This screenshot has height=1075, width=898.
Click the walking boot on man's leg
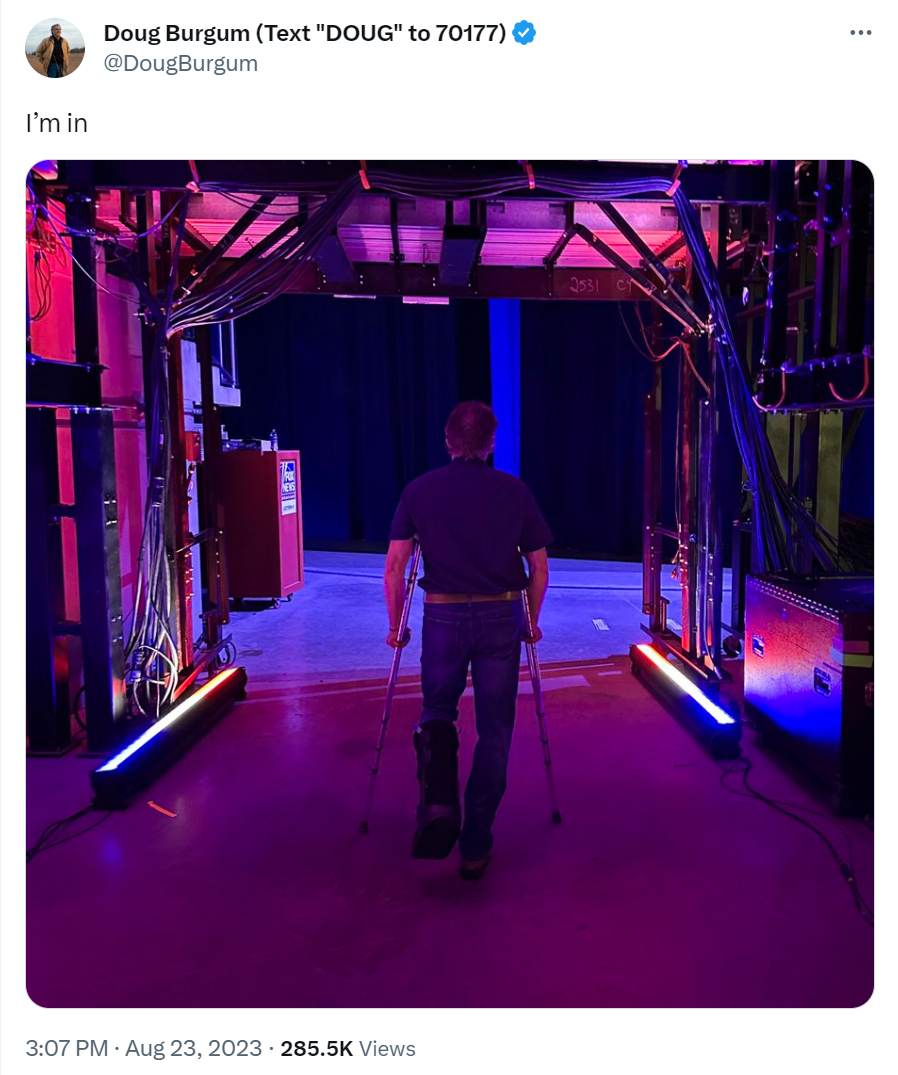coord(435,788)
